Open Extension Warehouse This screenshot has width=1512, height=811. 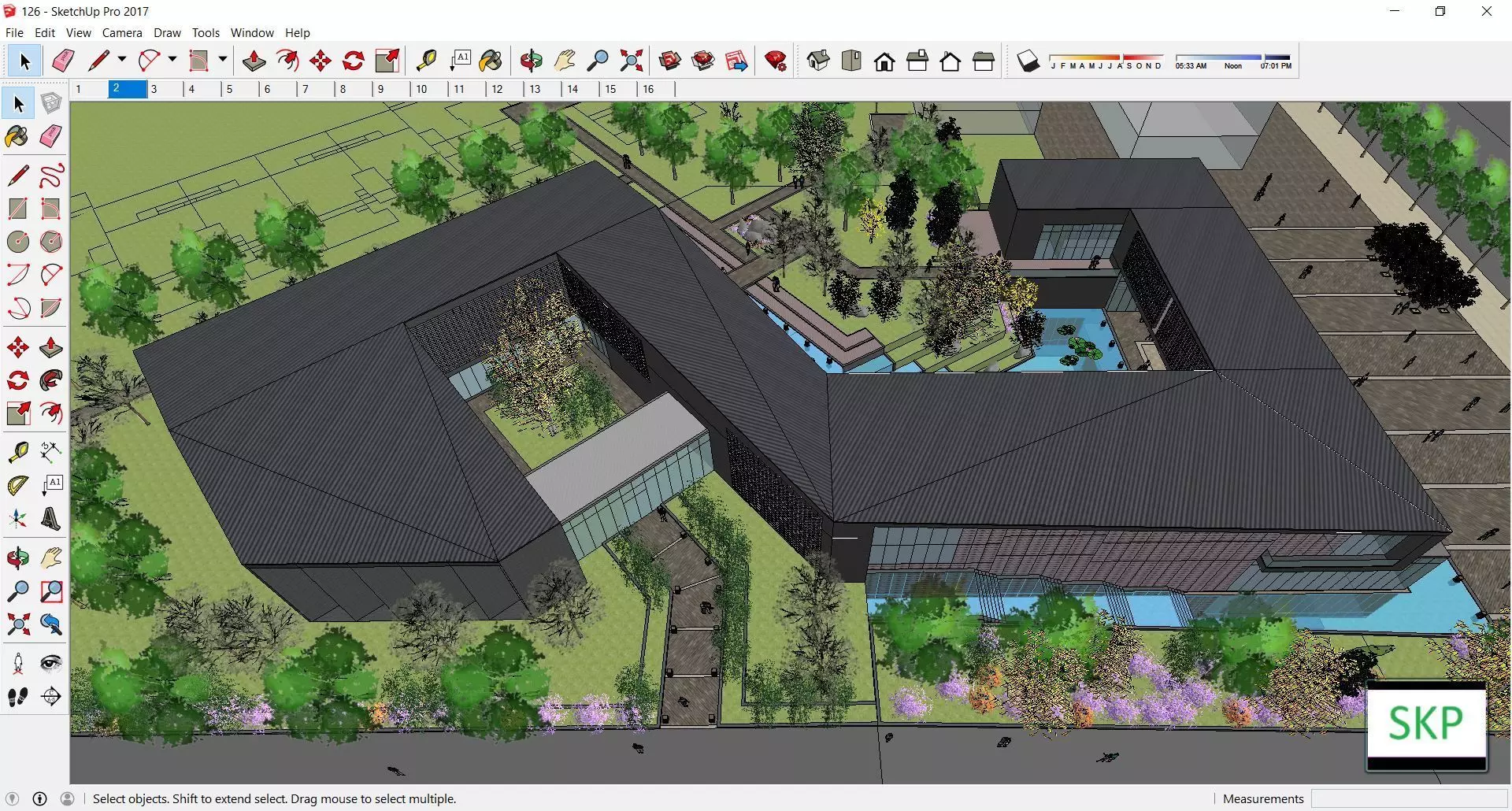pyautogui.click(x=703, y=61)
